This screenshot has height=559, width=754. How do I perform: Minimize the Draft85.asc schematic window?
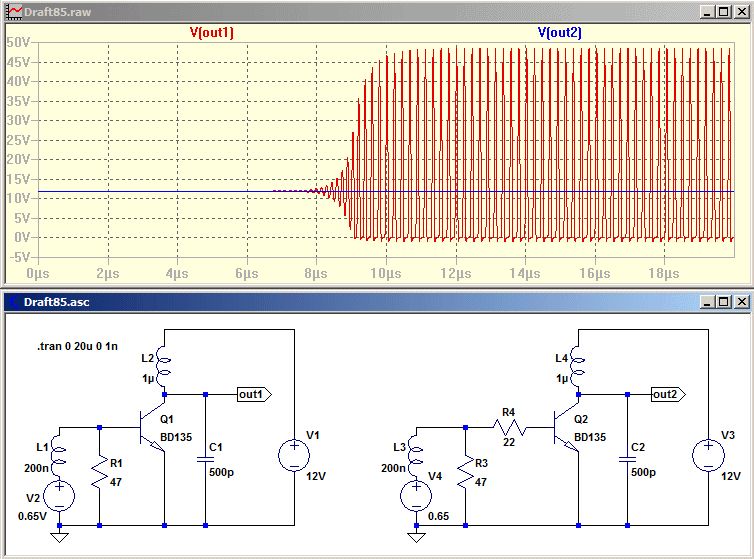(707, 301)
